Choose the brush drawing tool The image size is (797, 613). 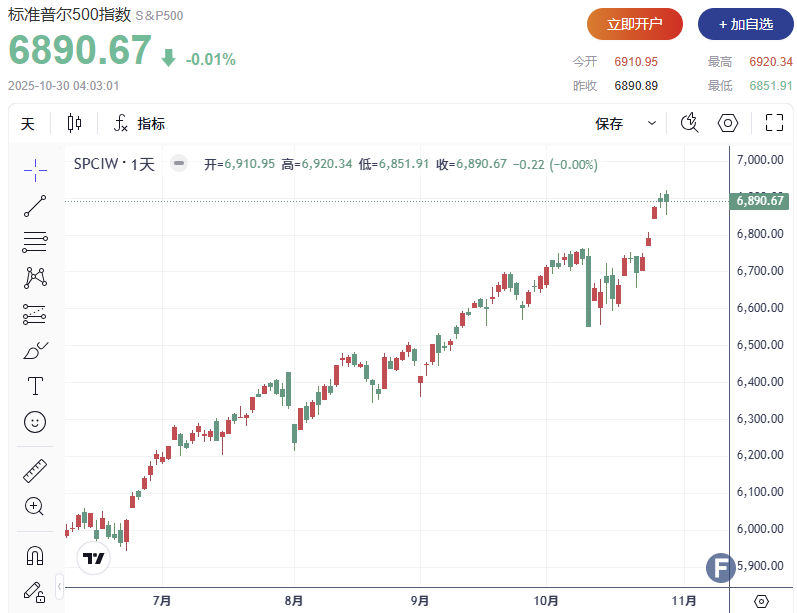coord(35,351)
